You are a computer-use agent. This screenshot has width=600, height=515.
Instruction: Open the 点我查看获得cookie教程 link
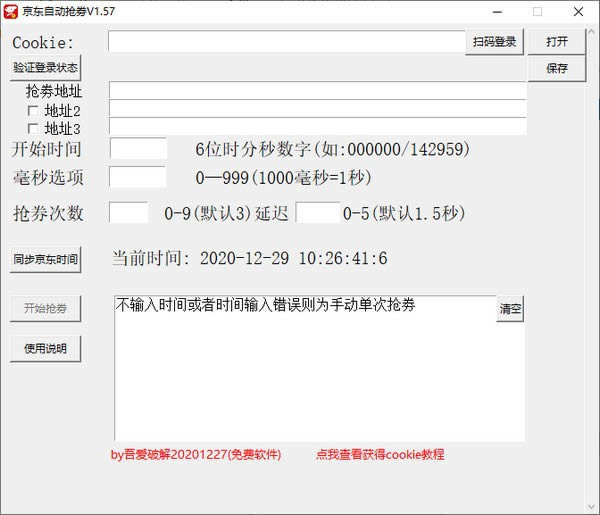(380, 454)
